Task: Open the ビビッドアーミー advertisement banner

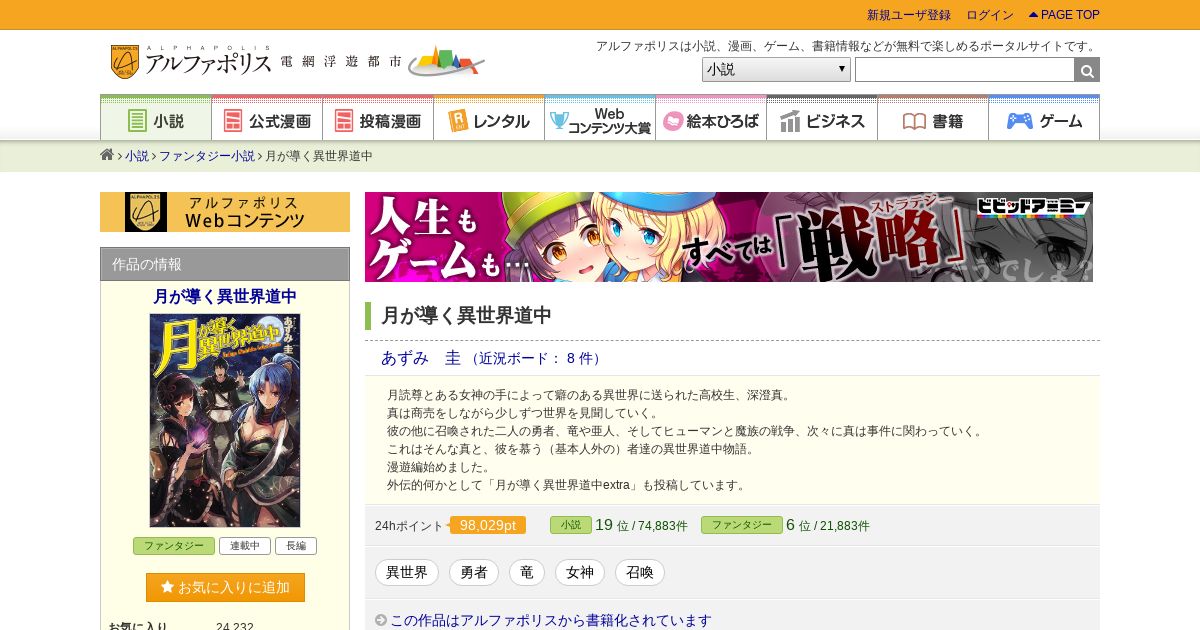Action: tap(729, 237)
